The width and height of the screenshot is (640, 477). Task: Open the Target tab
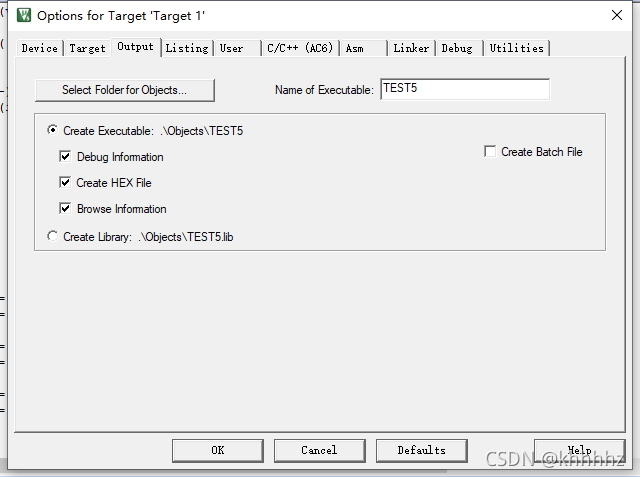point(87,48)
